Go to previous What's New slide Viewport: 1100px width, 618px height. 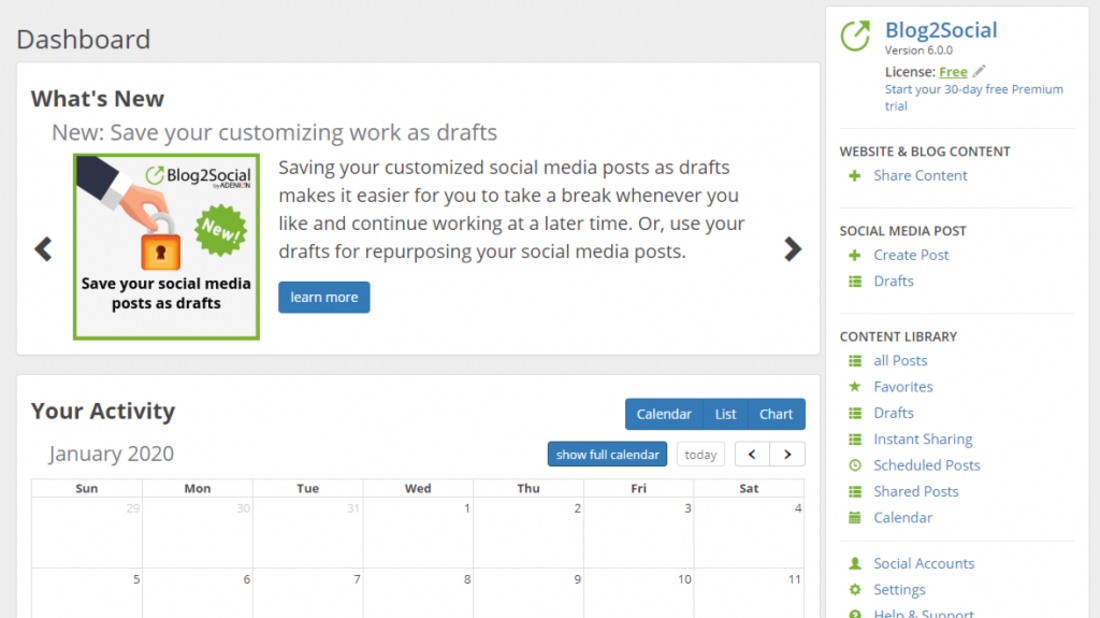(x=43, y=249)
